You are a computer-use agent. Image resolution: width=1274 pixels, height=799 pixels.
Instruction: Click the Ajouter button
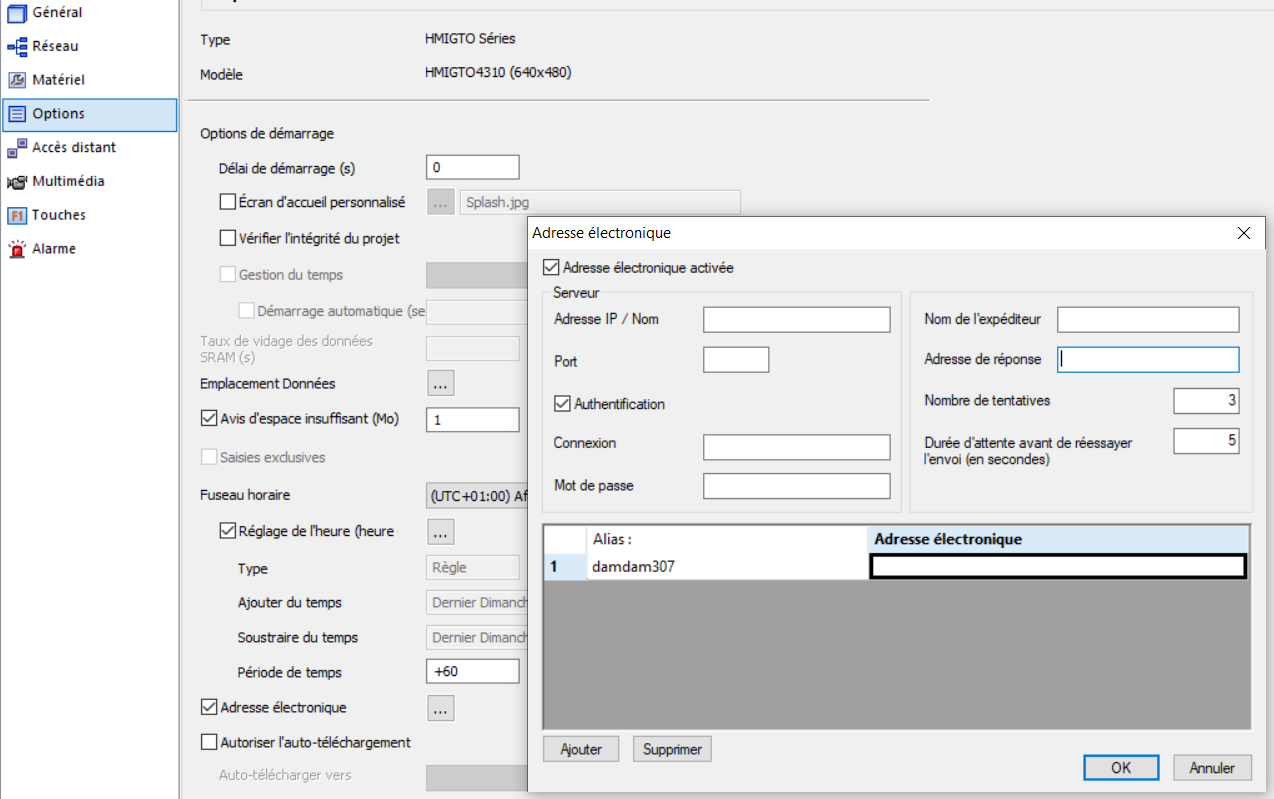pyautogui.click(x=581, y=749)
